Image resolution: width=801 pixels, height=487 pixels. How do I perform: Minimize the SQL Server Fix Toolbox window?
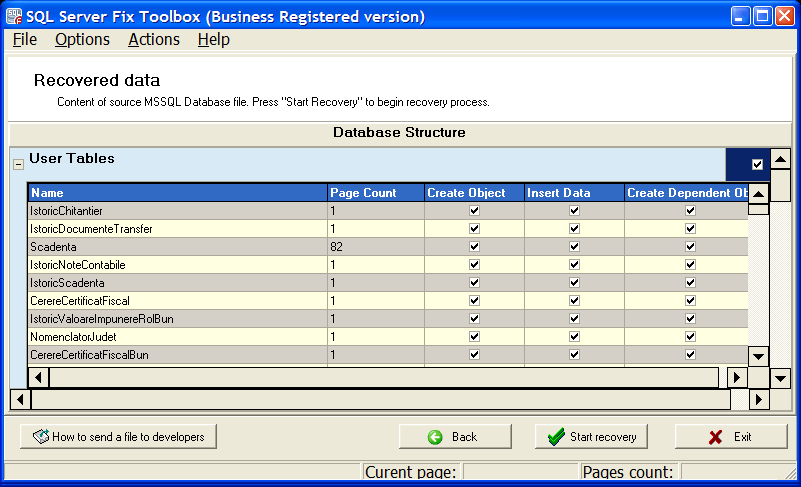click(x=740, y=16)
